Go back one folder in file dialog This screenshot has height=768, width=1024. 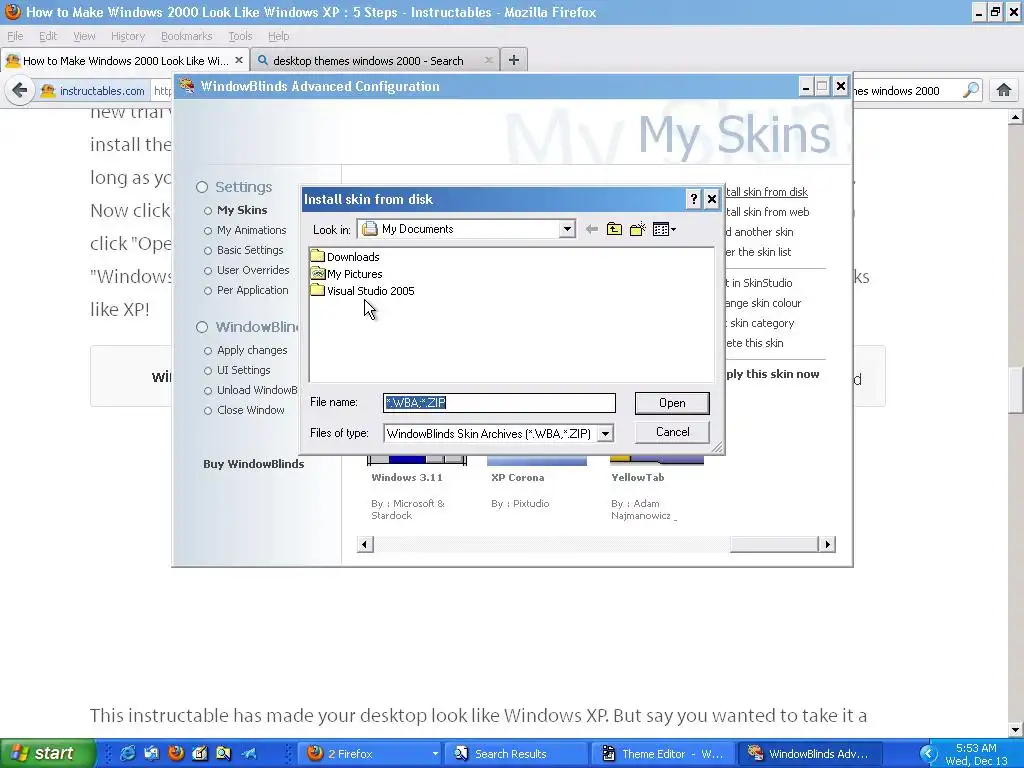(x=591, y=229)
